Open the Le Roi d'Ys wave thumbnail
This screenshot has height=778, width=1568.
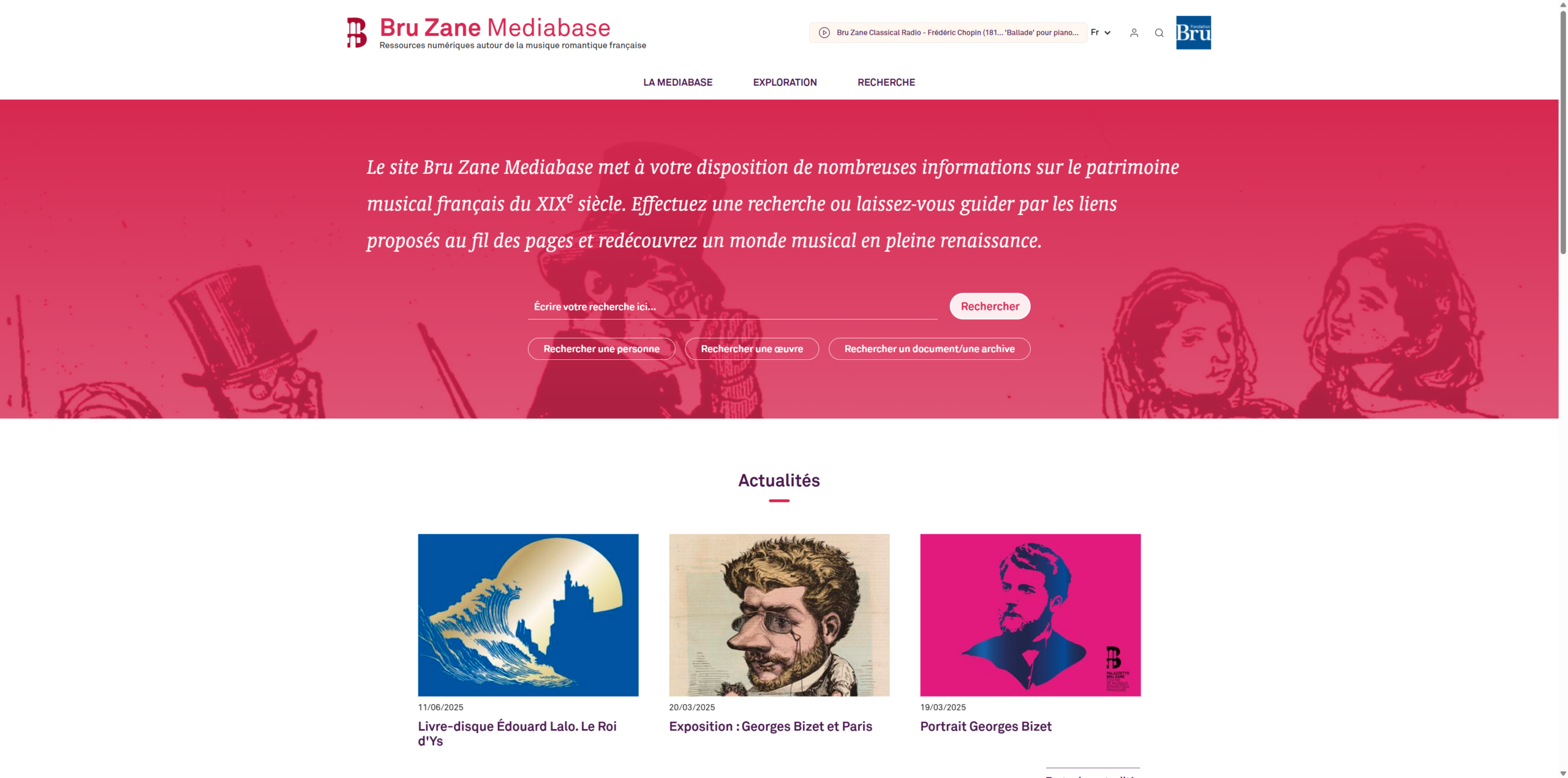528,615
